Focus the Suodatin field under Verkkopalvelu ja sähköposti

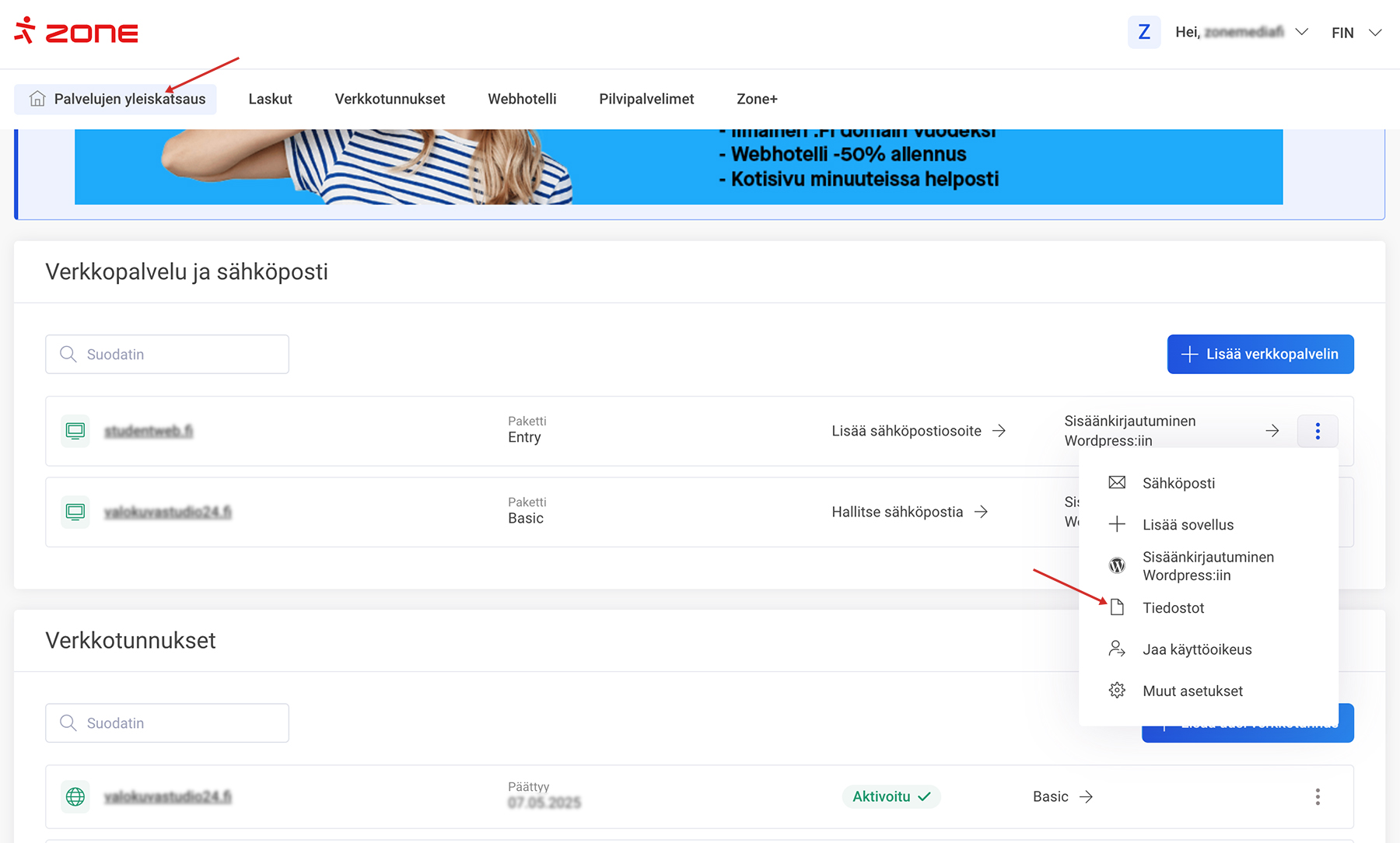click(167, 354)
